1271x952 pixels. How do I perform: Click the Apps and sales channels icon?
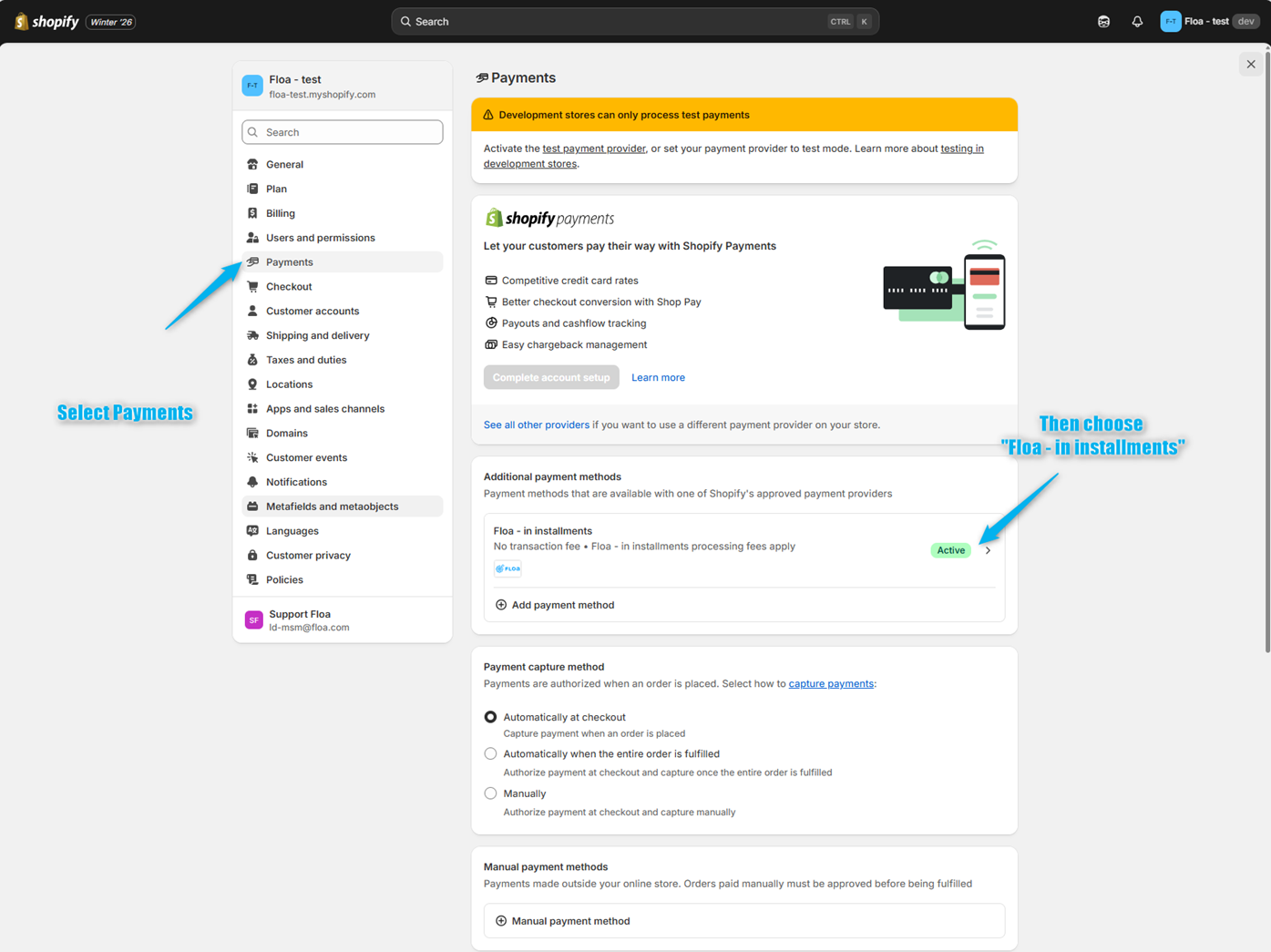tap(252, 409)
